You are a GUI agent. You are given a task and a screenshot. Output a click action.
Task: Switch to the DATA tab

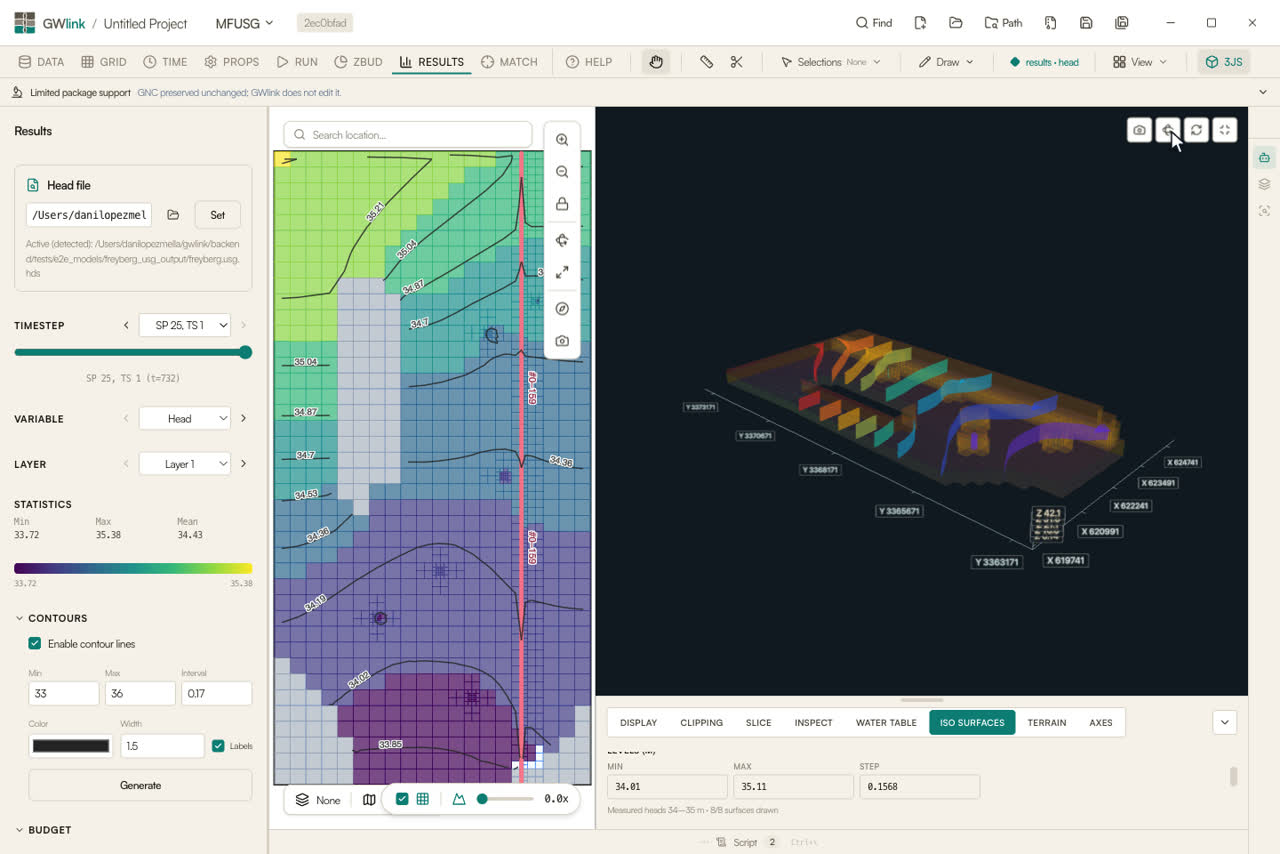tap(41, 62)
